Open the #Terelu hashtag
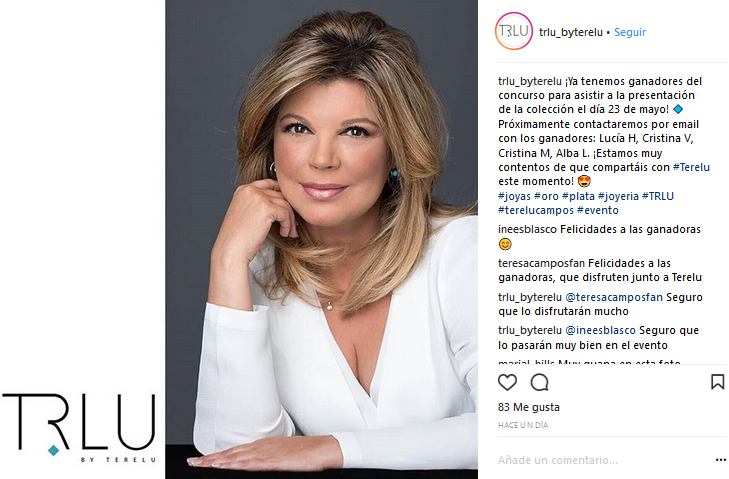This screenshot has height=479, width=729. pyautogui.click(x=691, y=167)
